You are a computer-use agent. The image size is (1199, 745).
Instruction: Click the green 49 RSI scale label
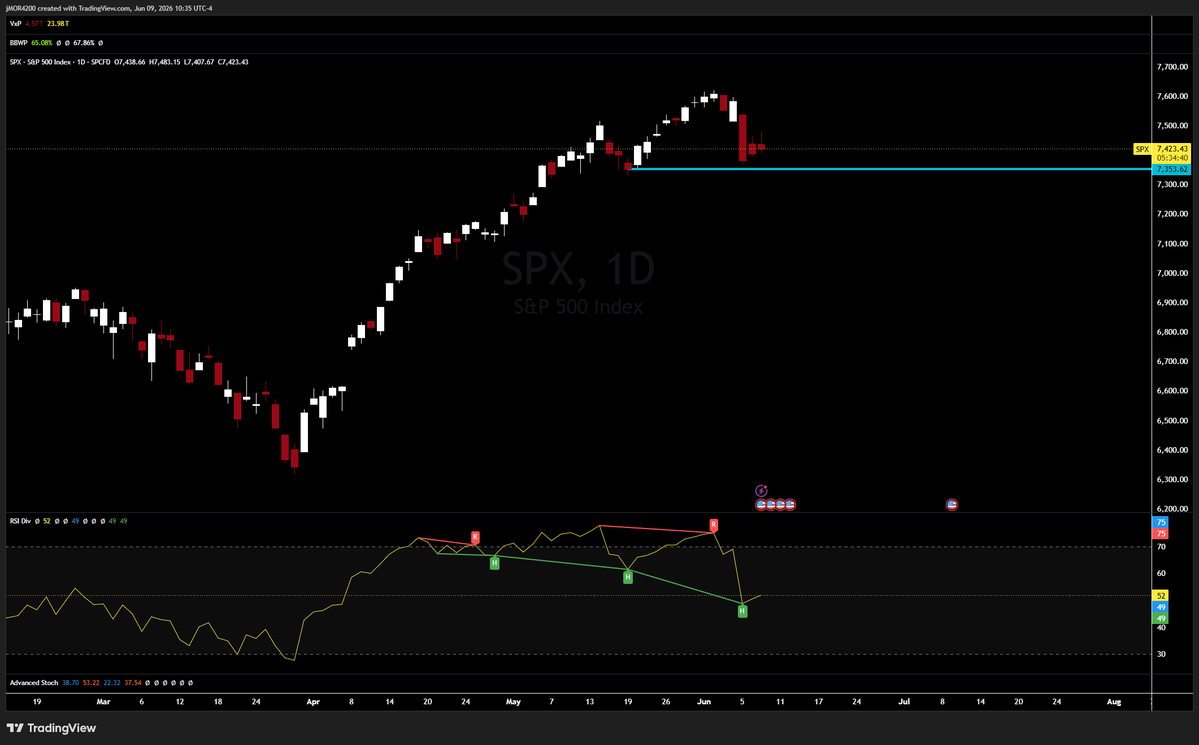[x=1161, y=619]
